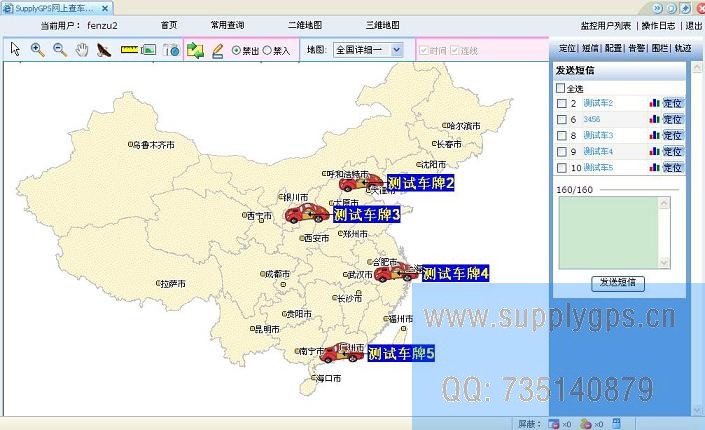Switch to the 轨迹 tab
The height and width of the screenshot is (430, 705).
point(683,48)
